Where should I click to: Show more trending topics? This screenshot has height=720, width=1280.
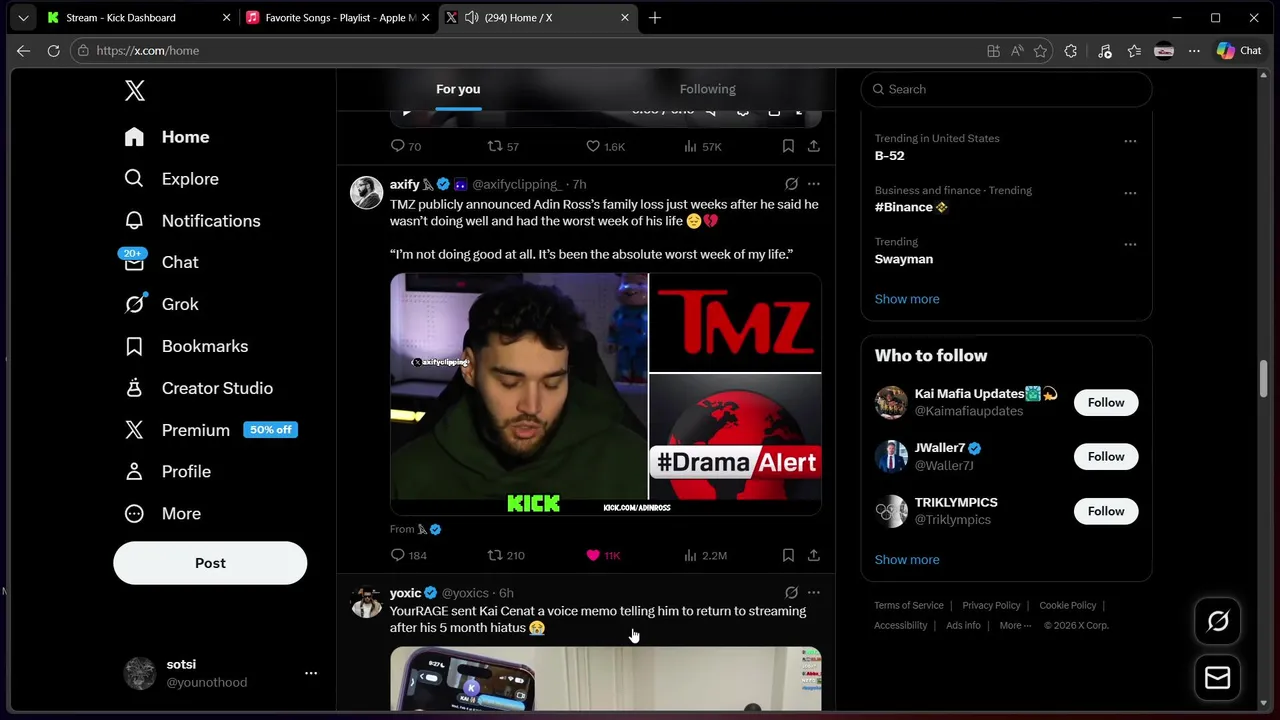point(907,299)
